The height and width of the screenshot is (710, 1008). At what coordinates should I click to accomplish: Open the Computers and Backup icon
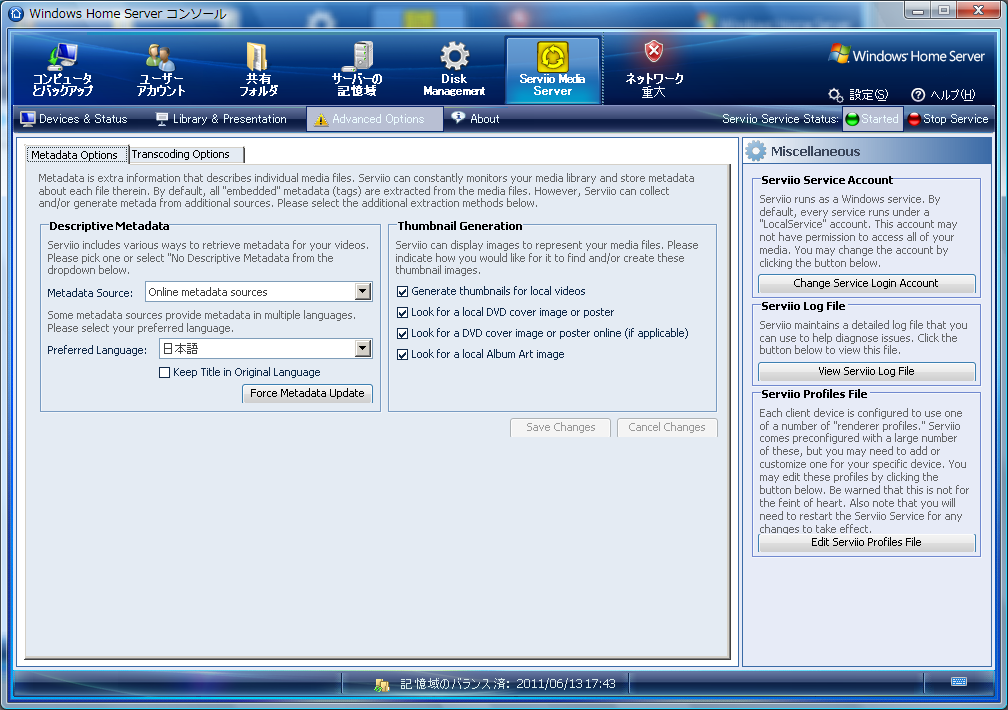tap(62, 58)
